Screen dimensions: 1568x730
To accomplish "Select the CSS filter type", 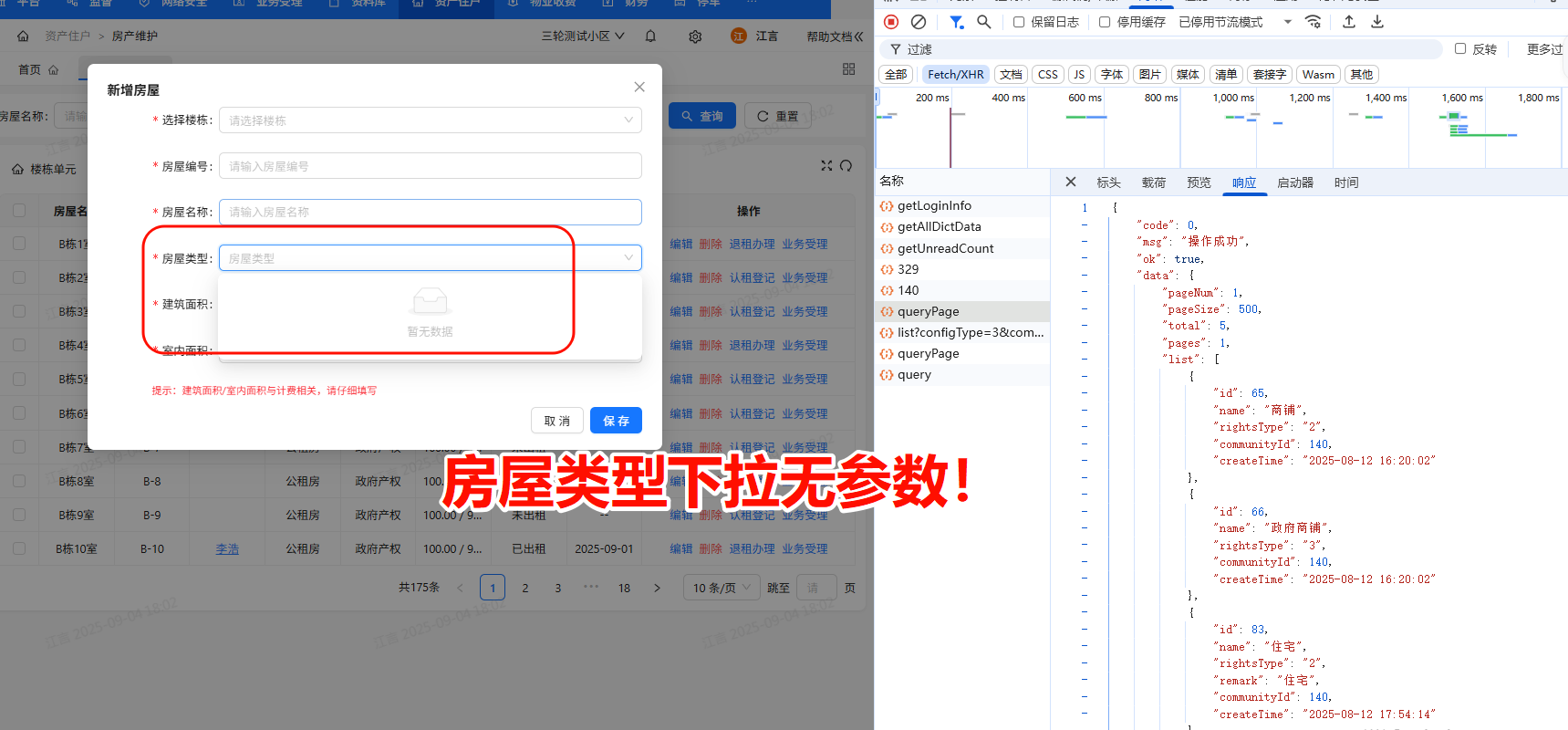I will pos(1048,75).
